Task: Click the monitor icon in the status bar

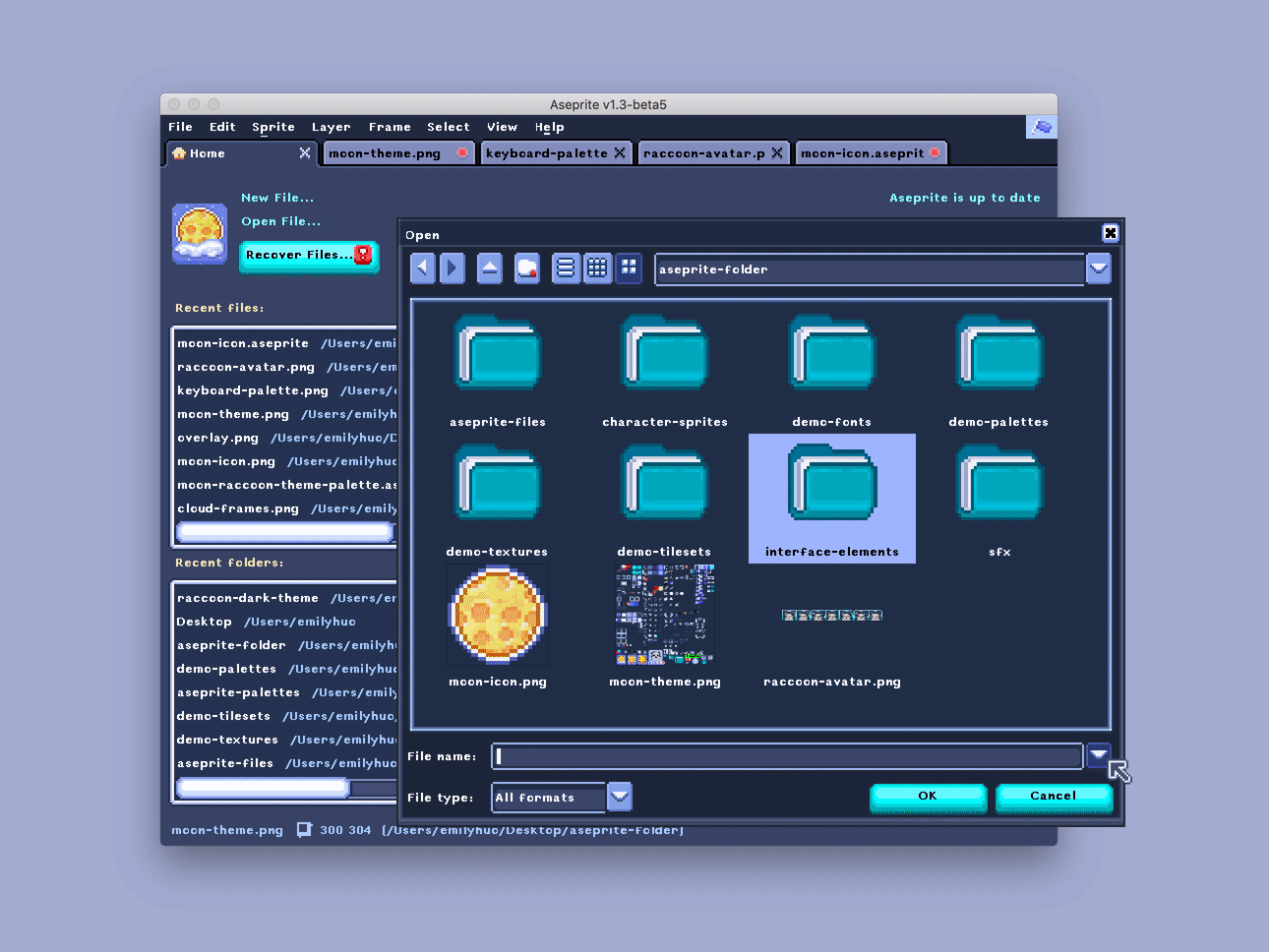Action: pos(303,829)
